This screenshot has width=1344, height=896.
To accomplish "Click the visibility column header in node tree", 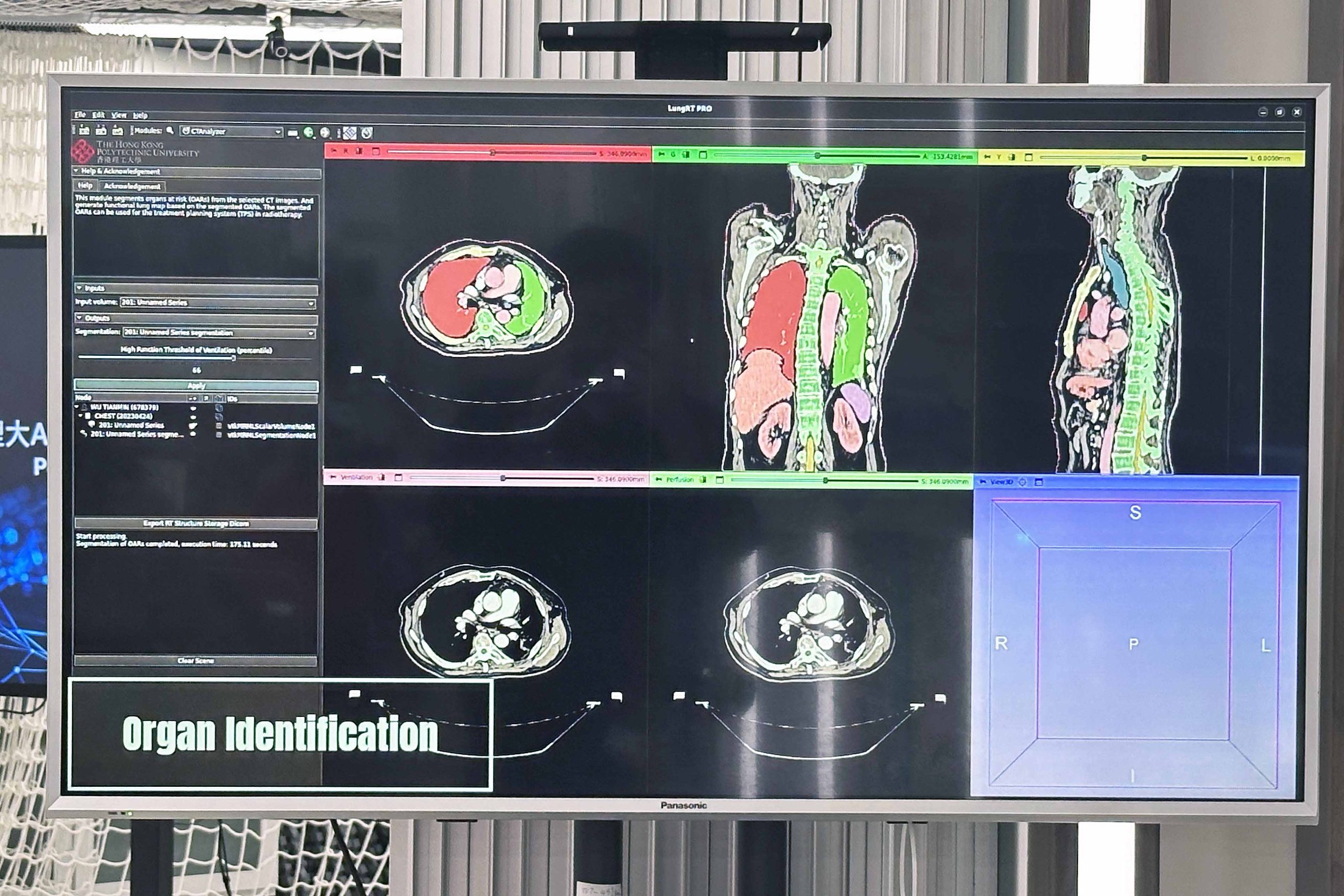I will [x=193, y=398].
